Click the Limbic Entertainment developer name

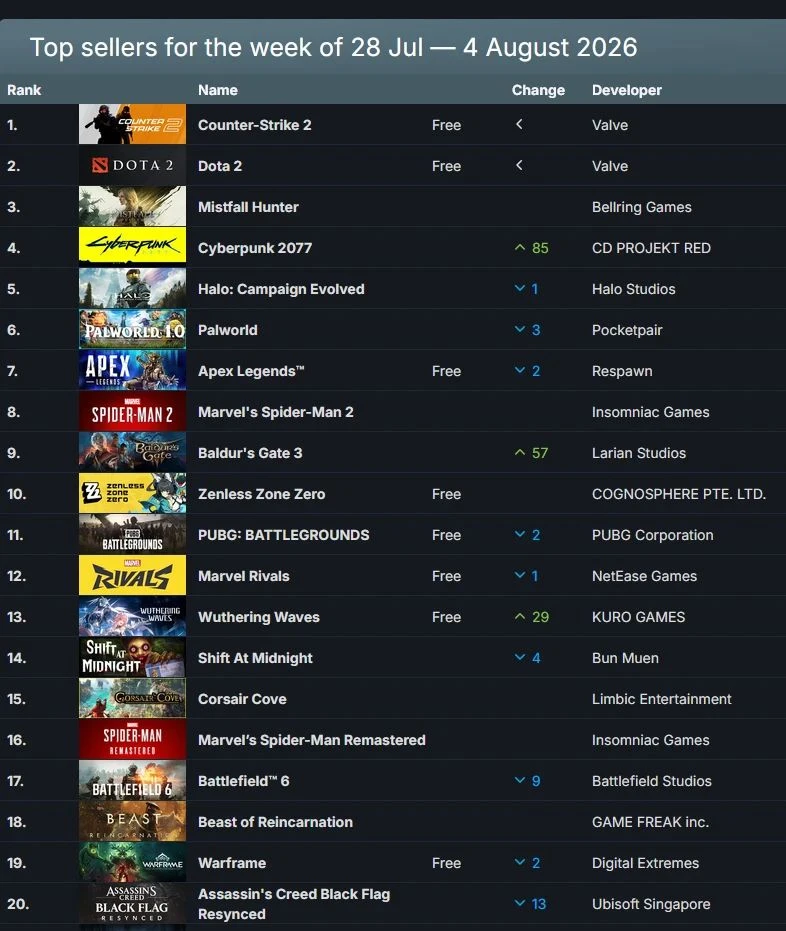pyautogui.click(x=661, y=698)
